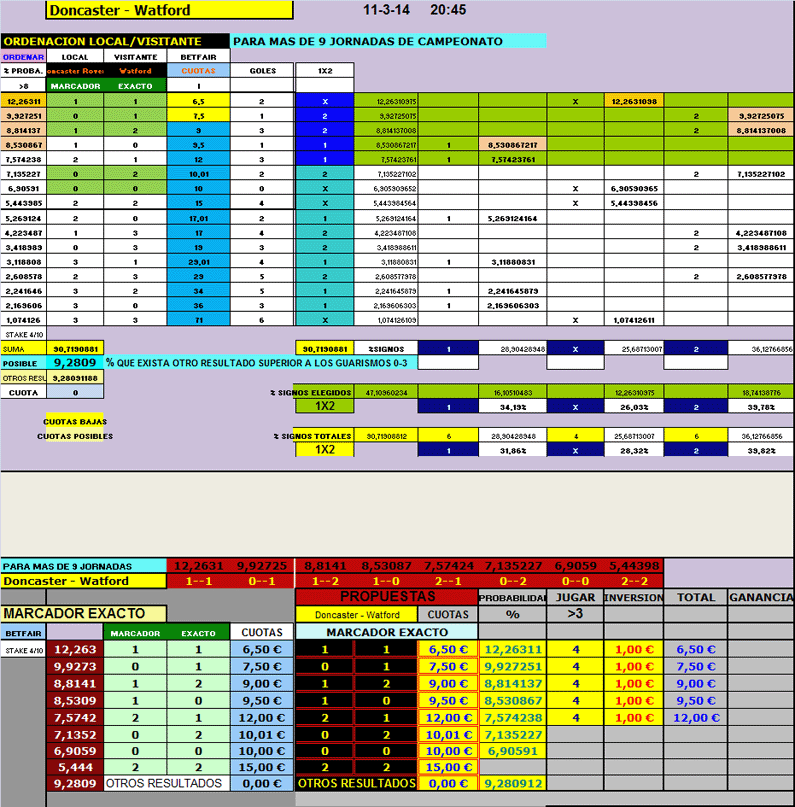Select the POSIBLE label cell
795x807 pixels.
[x=23, y=363]
